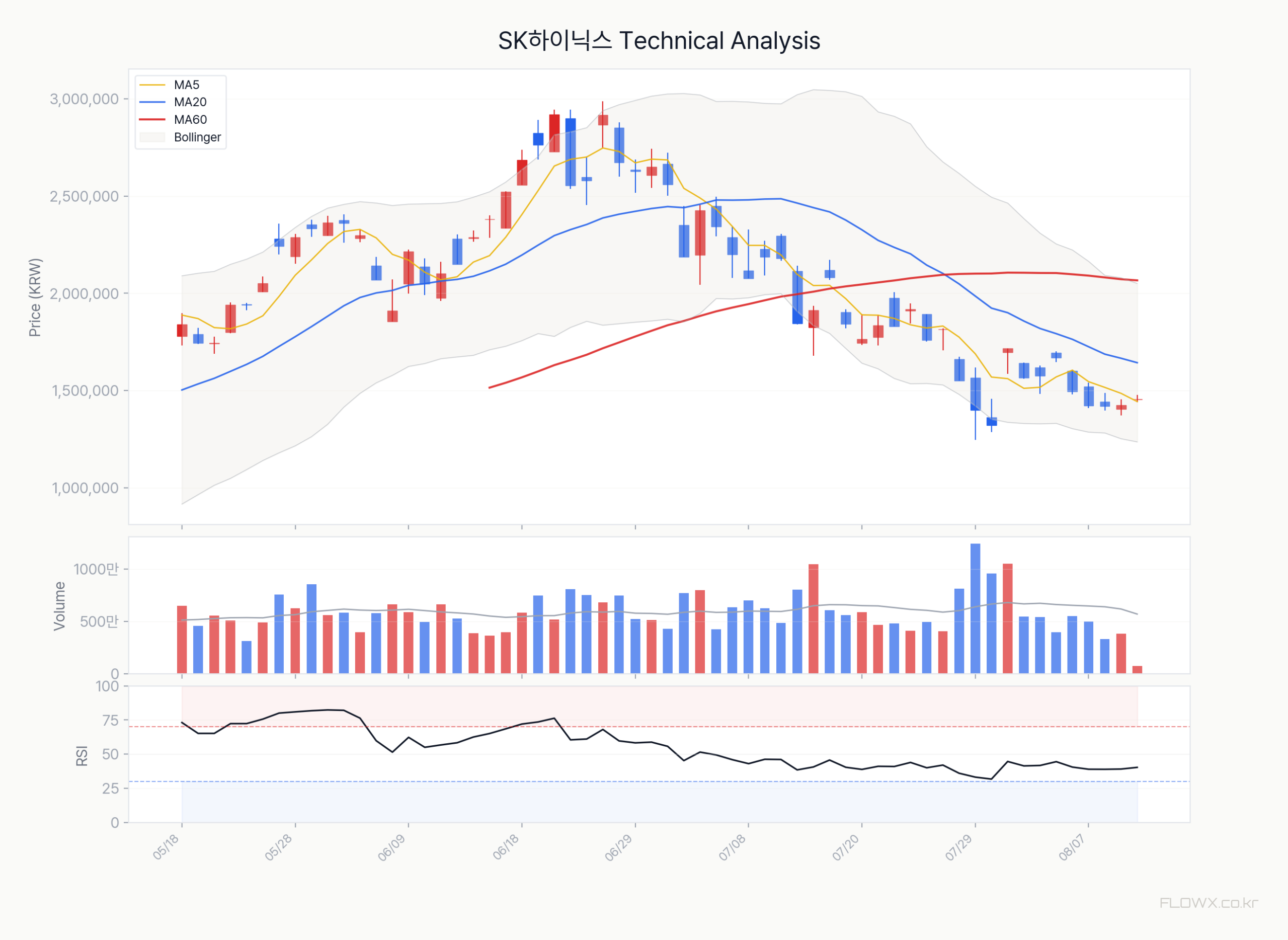Click the 2,000,000 price tick label
This screenshot has width=1288, height=940.
point(84,293)
